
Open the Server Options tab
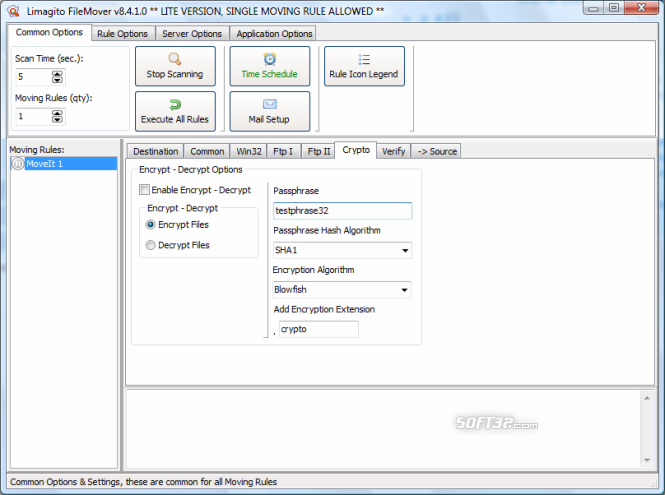(192, 34)
